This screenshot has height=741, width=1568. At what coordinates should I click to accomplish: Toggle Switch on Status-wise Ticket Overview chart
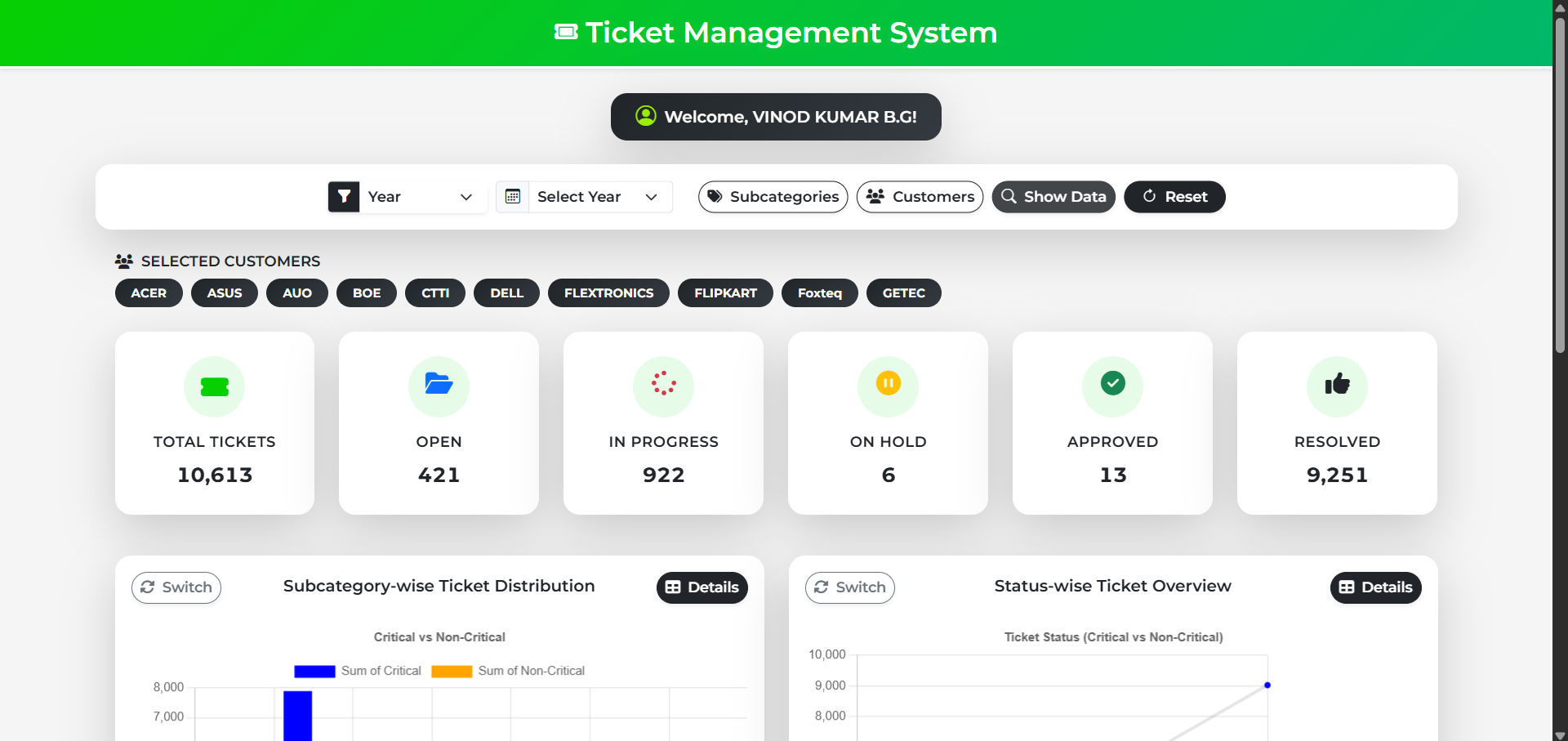[x=850, y=587]
